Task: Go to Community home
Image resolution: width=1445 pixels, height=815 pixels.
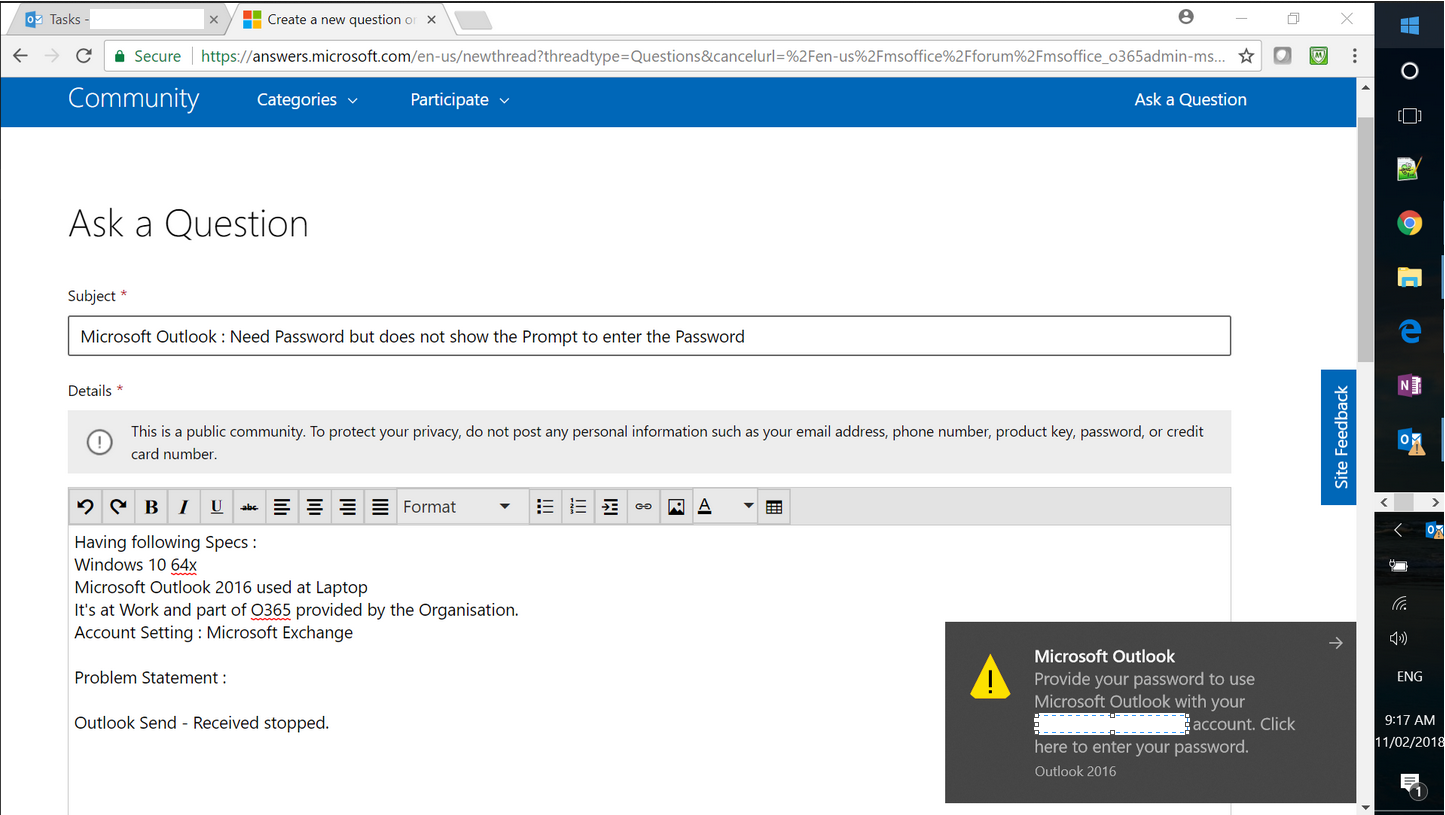Action: (133, 98)
